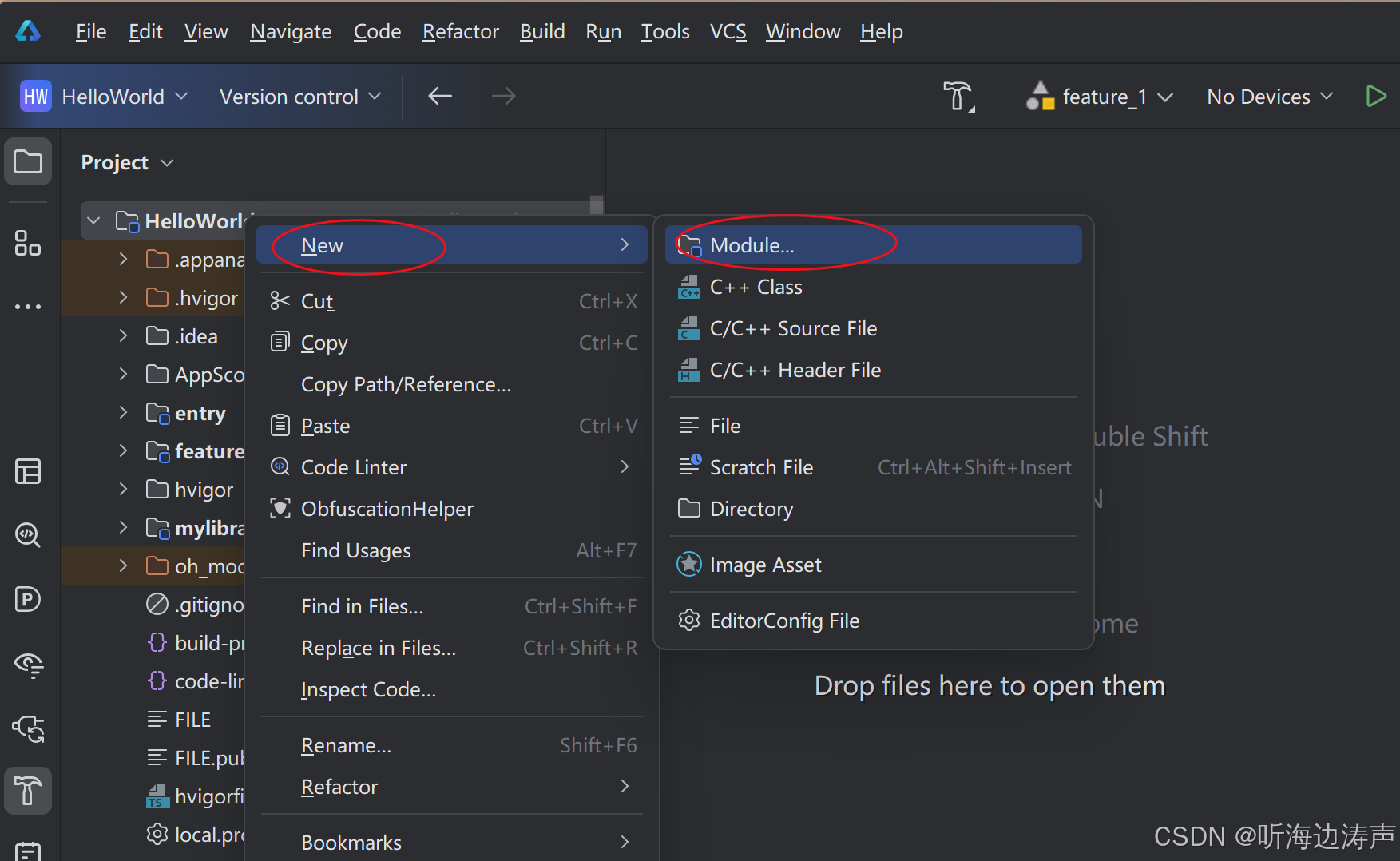Open the Project tool window folder icon
The height and width of the screenshot is (861, 1400).
(28, 161)
